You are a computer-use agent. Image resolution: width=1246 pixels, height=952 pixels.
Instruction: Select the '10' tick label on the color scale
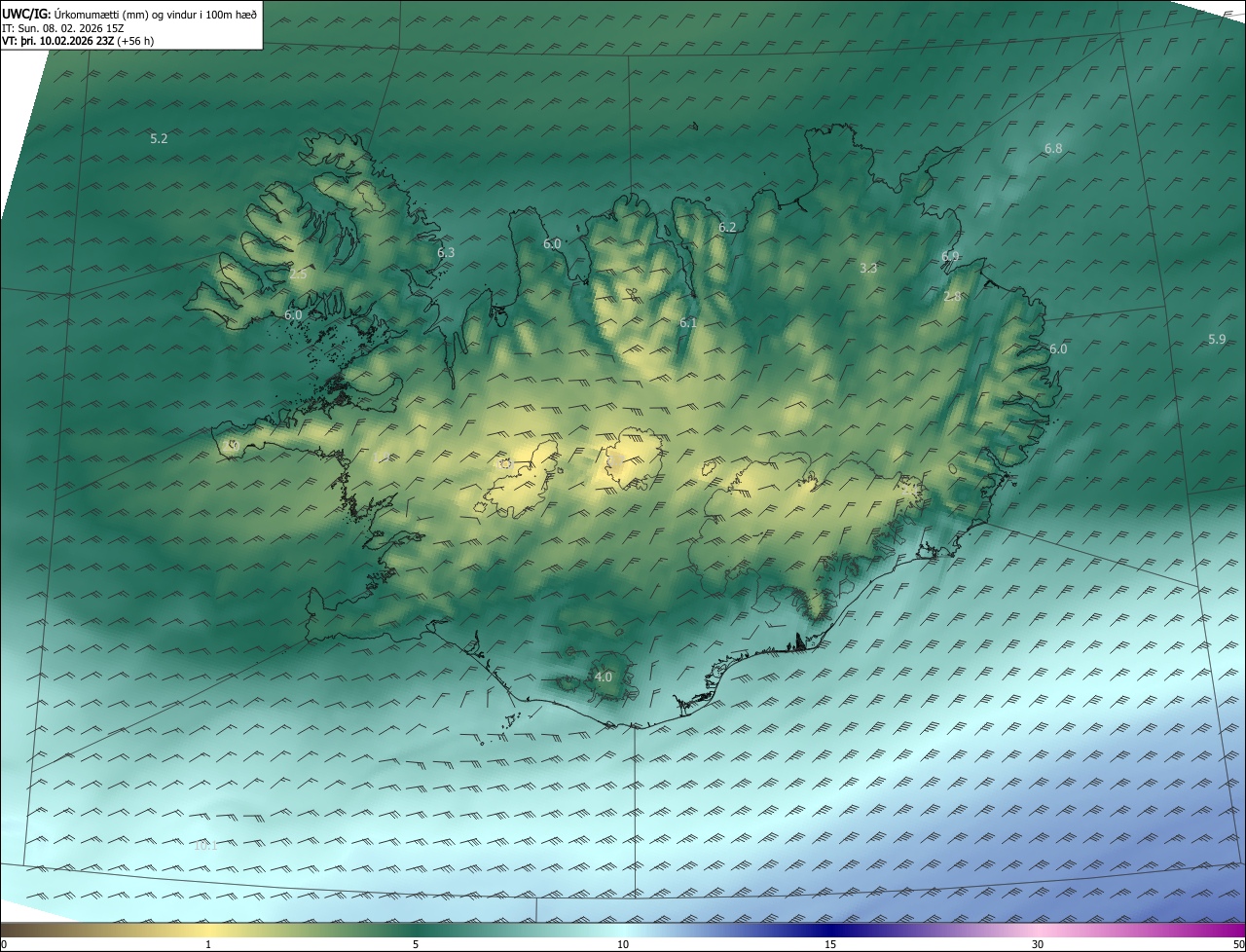623,944
